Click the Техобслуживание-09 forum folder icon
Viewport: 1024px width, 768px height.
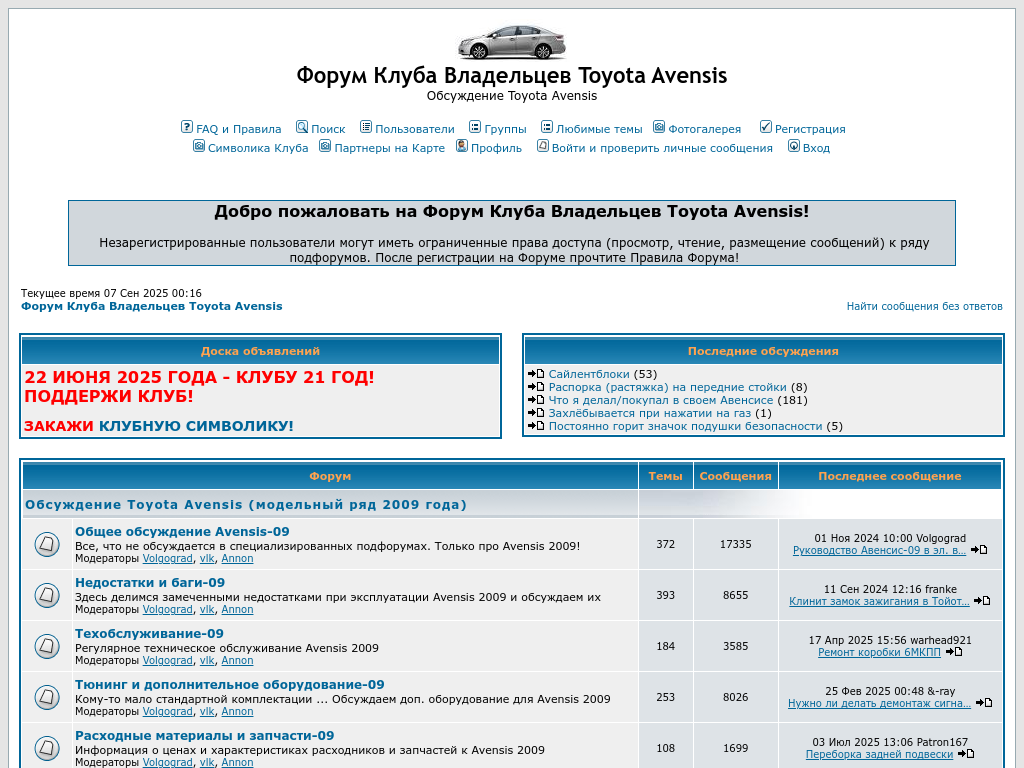tap(47, 646)
